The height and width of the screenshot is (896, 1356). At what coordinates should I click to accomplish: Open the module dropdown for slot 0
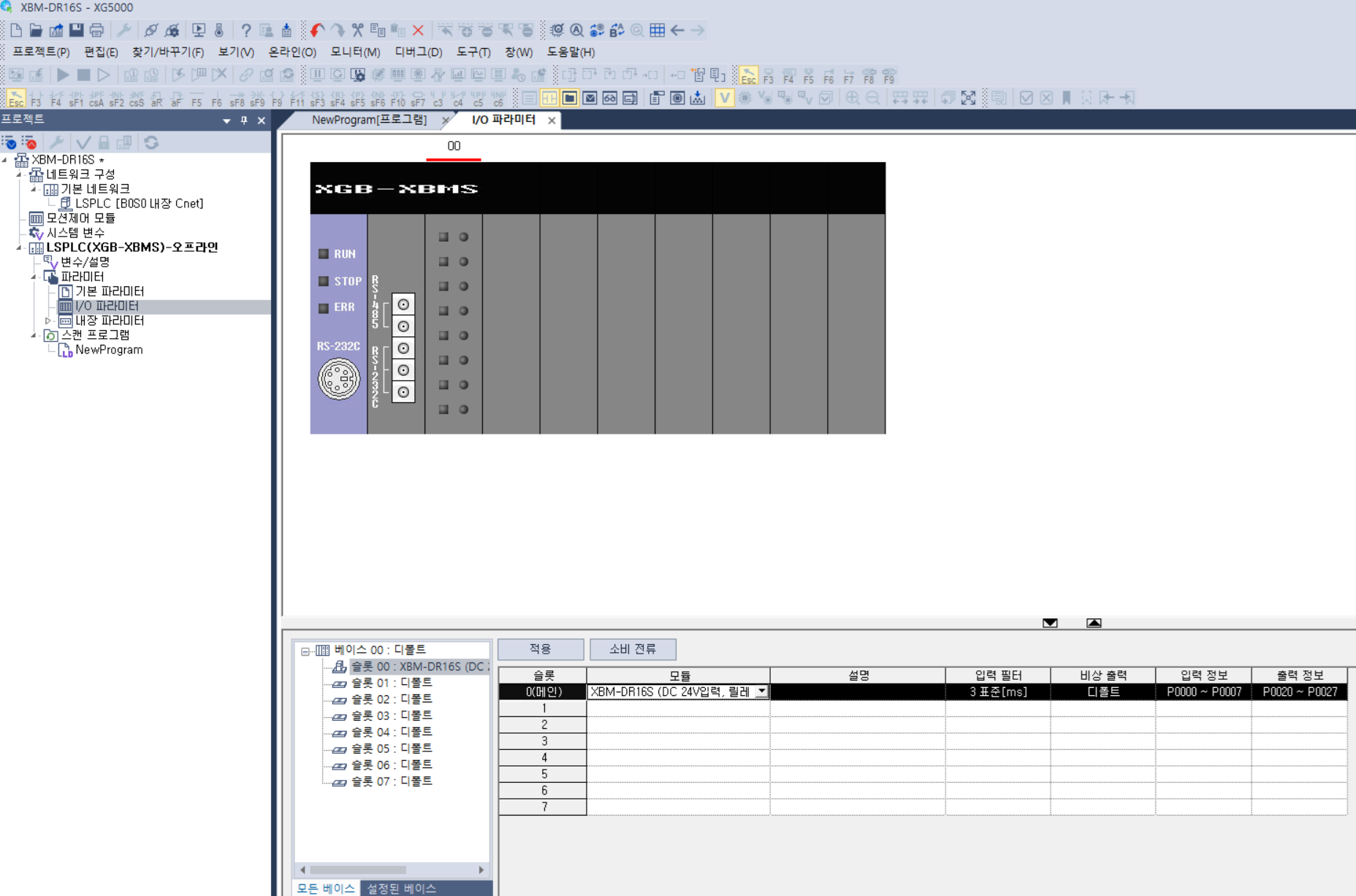[x=761, y=692]
